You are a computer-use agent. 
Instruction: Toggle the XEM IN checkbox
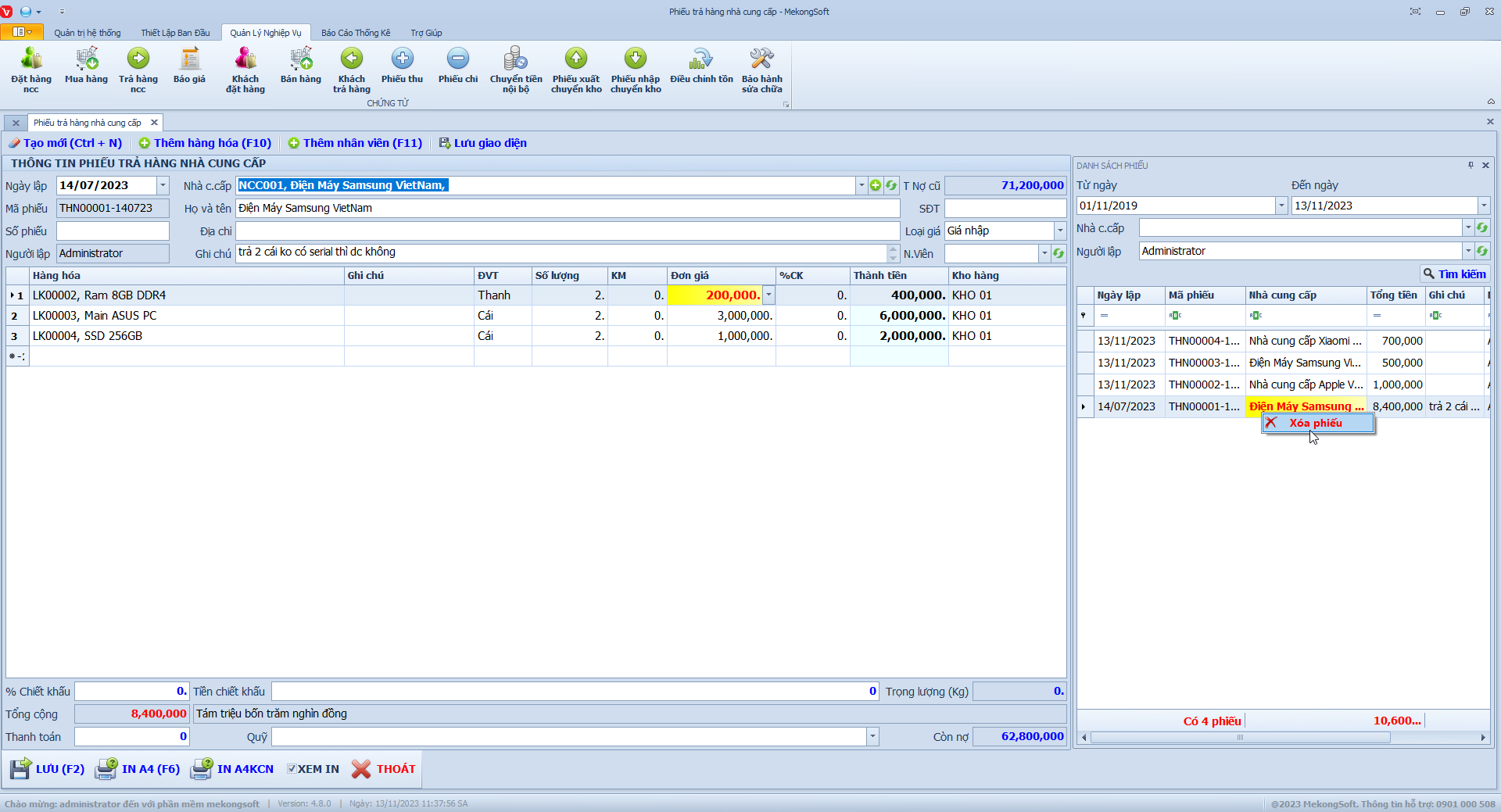tap(292, 769)
